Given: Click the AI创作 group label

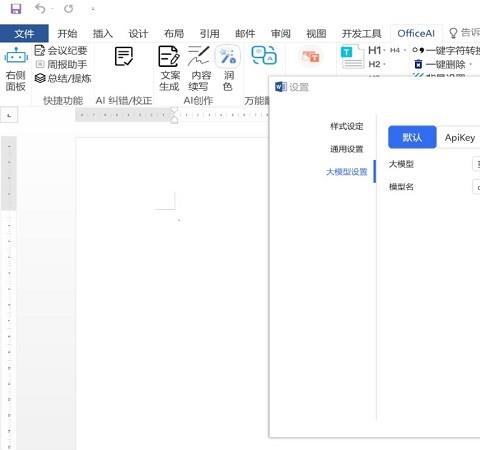Looking at the screenshot, I should coord(198,100).
